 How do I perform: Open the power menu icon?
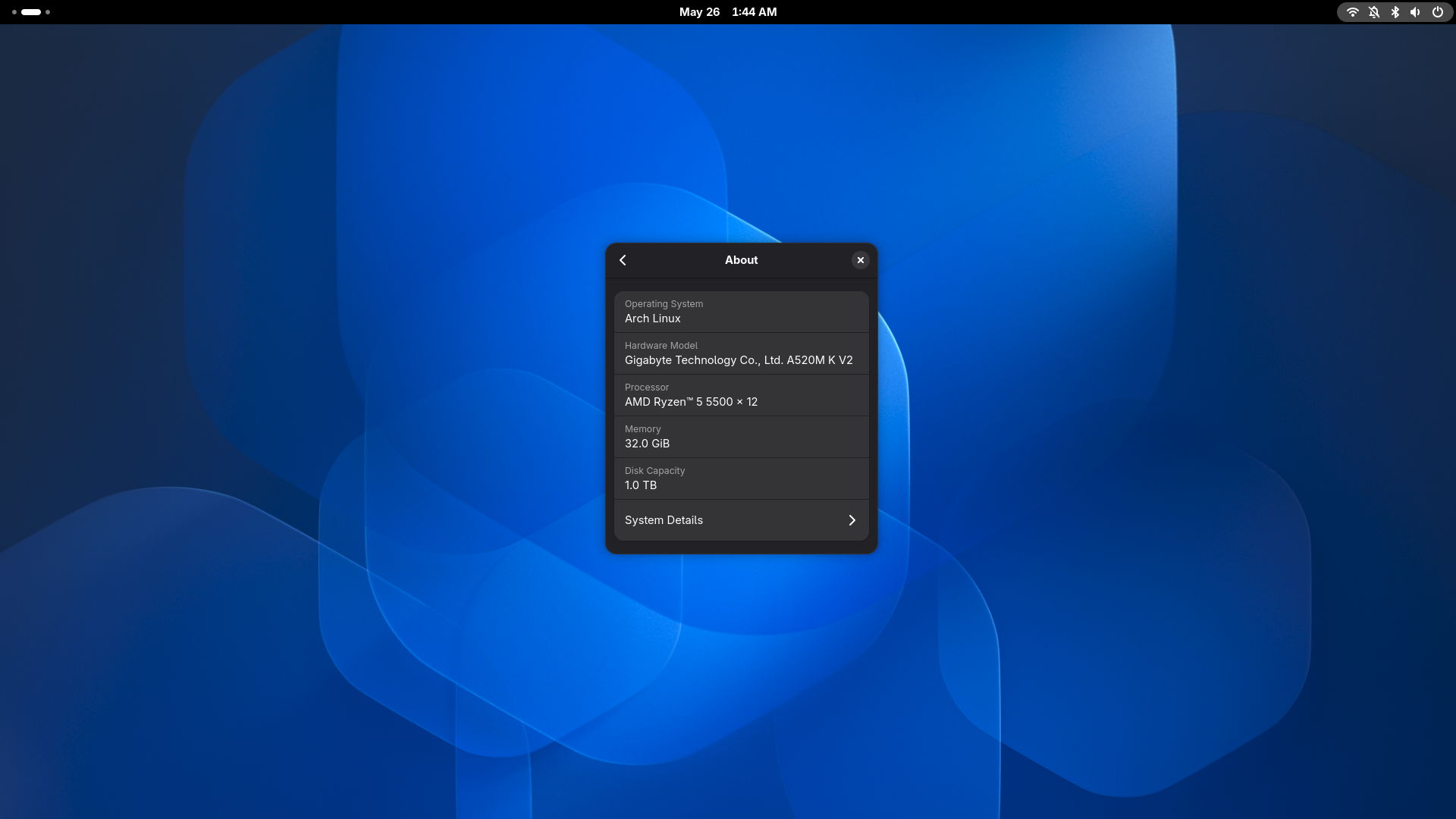coord(1437,12)
